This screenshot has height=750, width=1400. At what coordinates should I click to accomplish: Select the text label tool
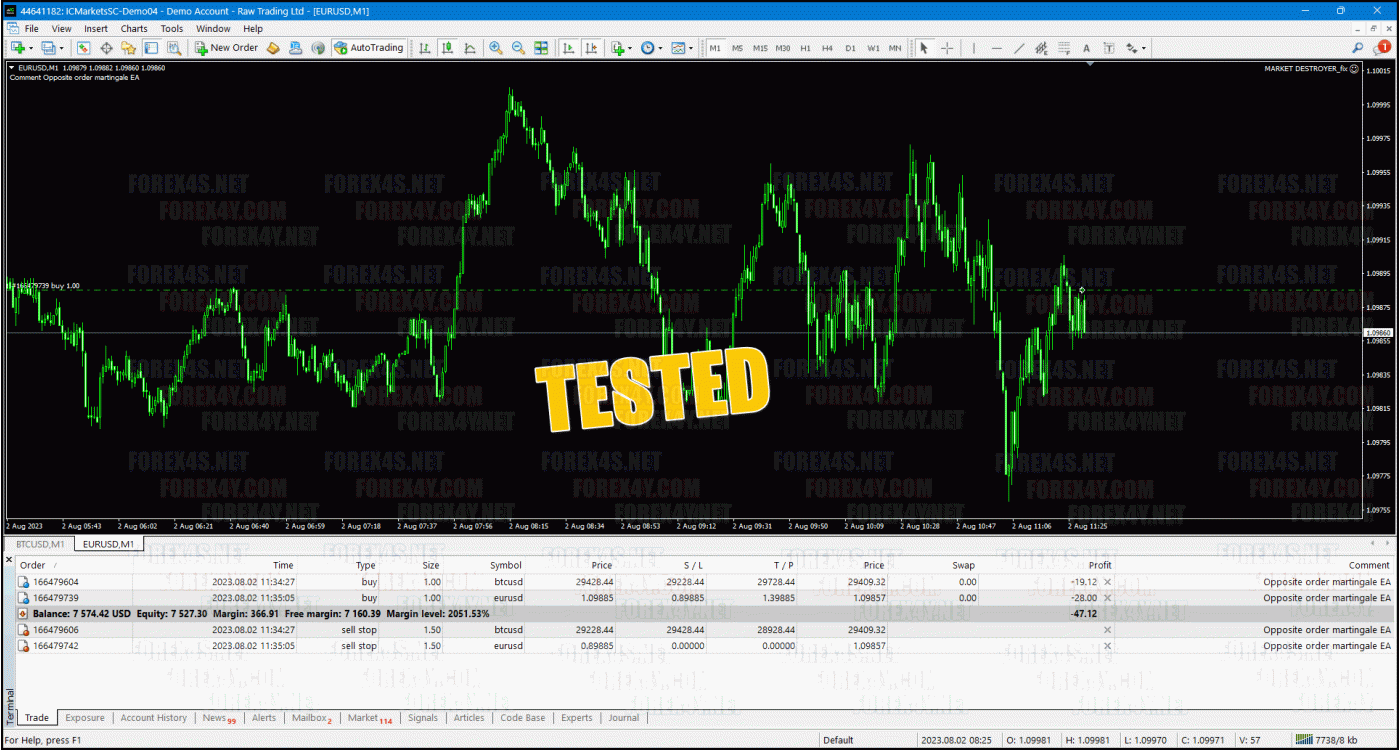point(1086,47)
